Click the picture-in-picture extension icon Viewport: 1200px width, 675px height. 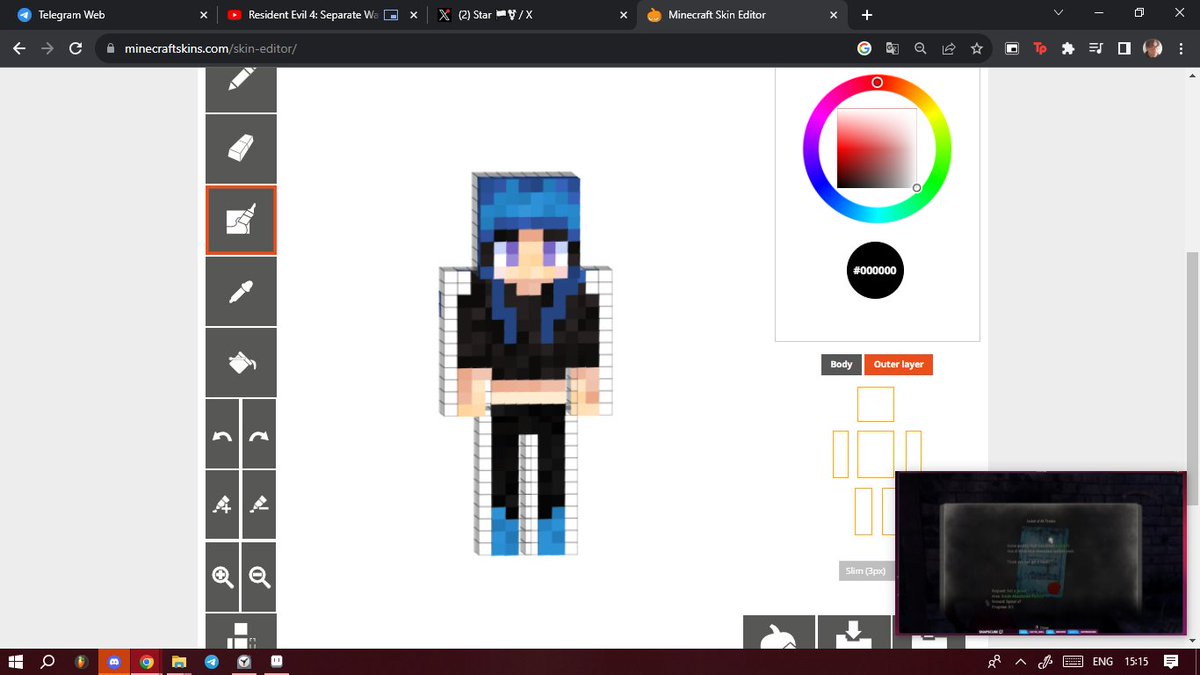1012,48
